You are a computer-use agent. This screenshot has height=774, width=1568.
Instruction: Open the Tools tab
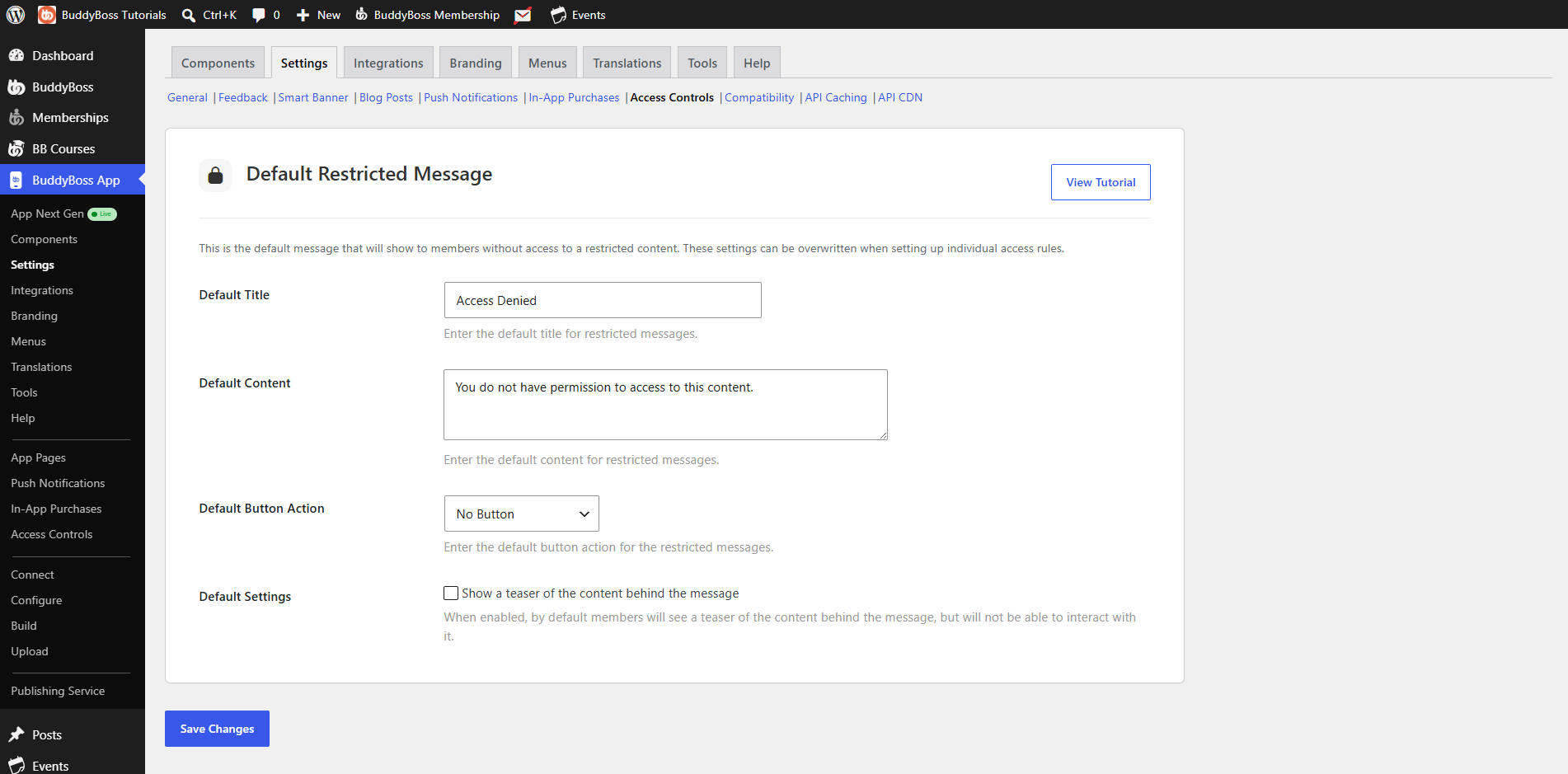702,63
